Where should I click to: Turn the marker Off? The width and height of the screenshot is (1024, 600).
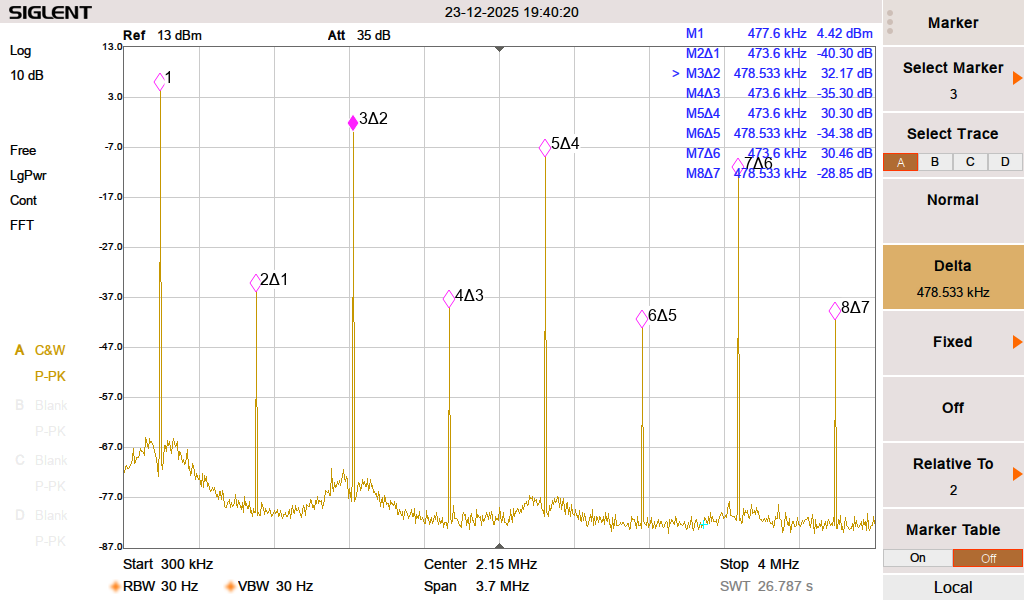(x=952, y=408)
